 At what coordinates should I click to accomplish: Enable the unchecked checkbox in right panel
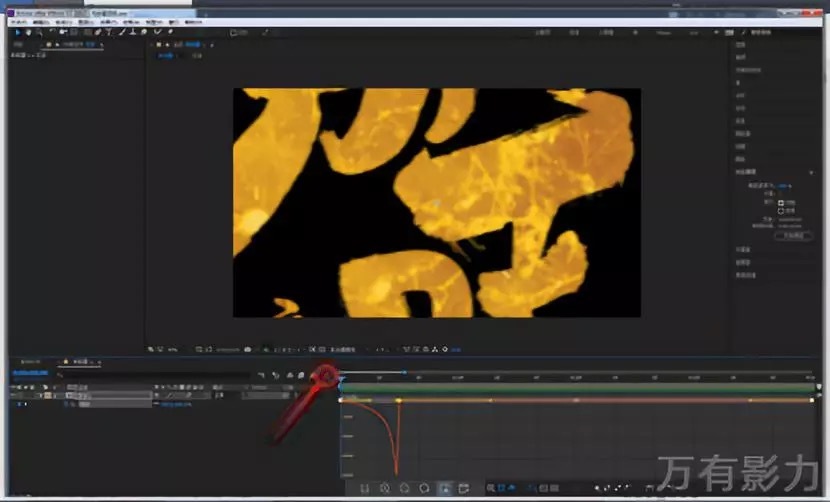point(780,211)
